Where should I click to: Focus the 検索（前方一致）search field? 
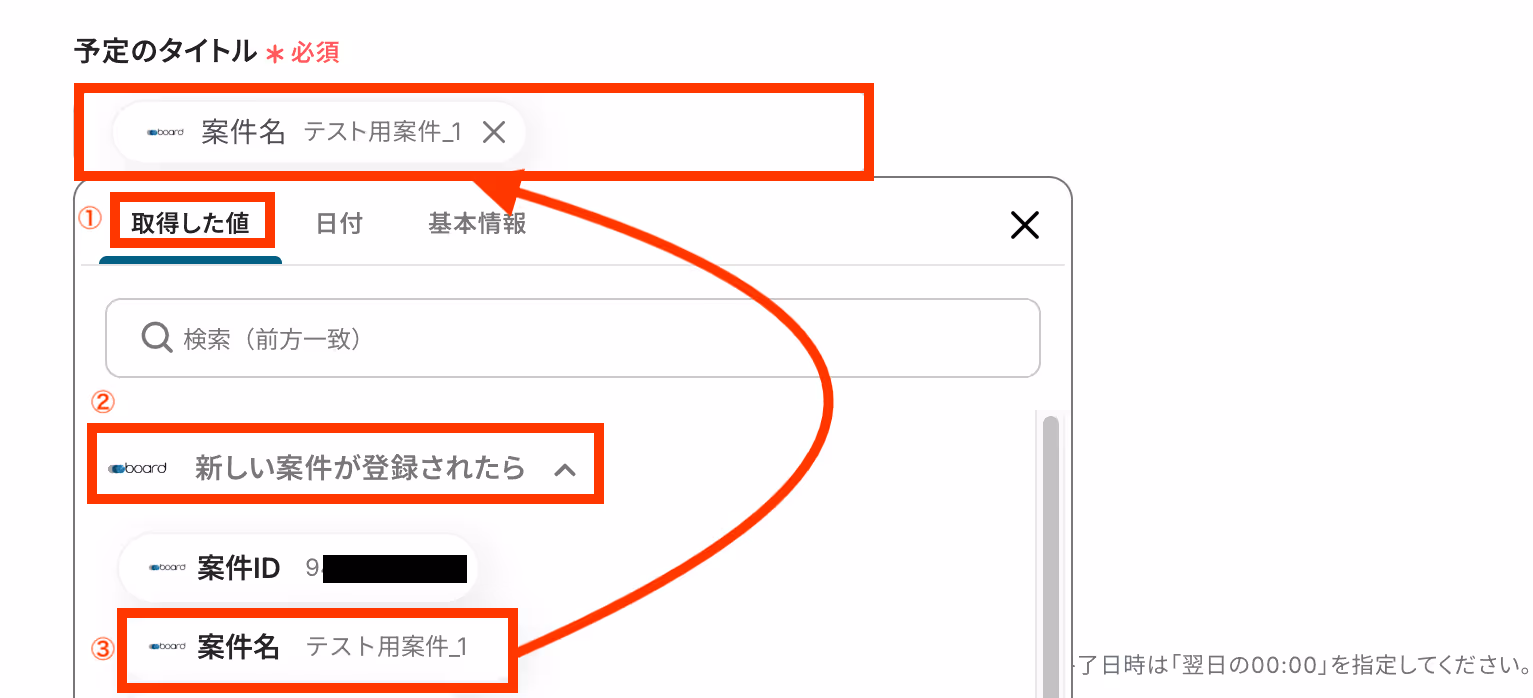573,338
